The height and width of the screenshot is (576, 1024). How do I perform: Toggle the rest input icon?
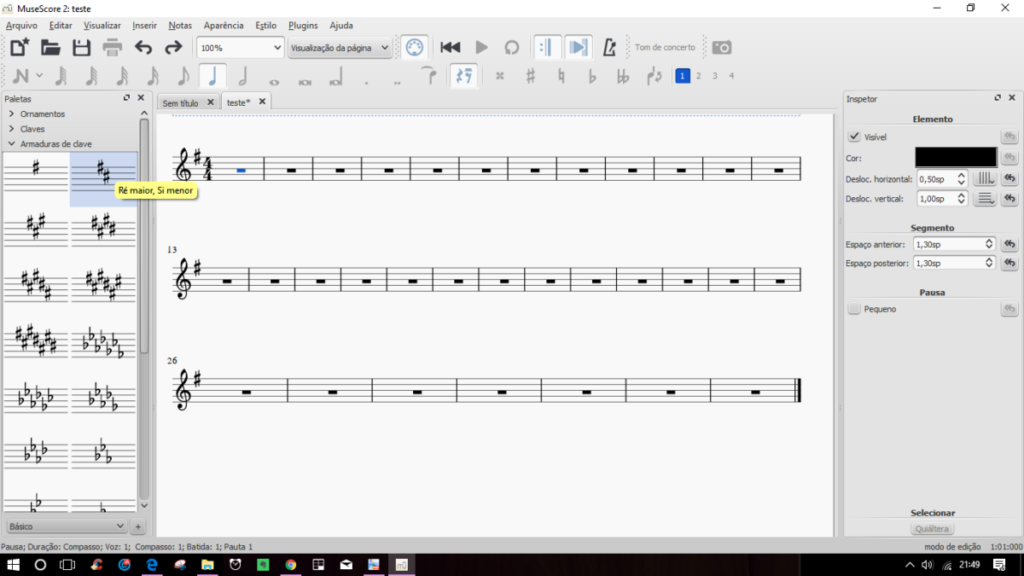(463, 76)
